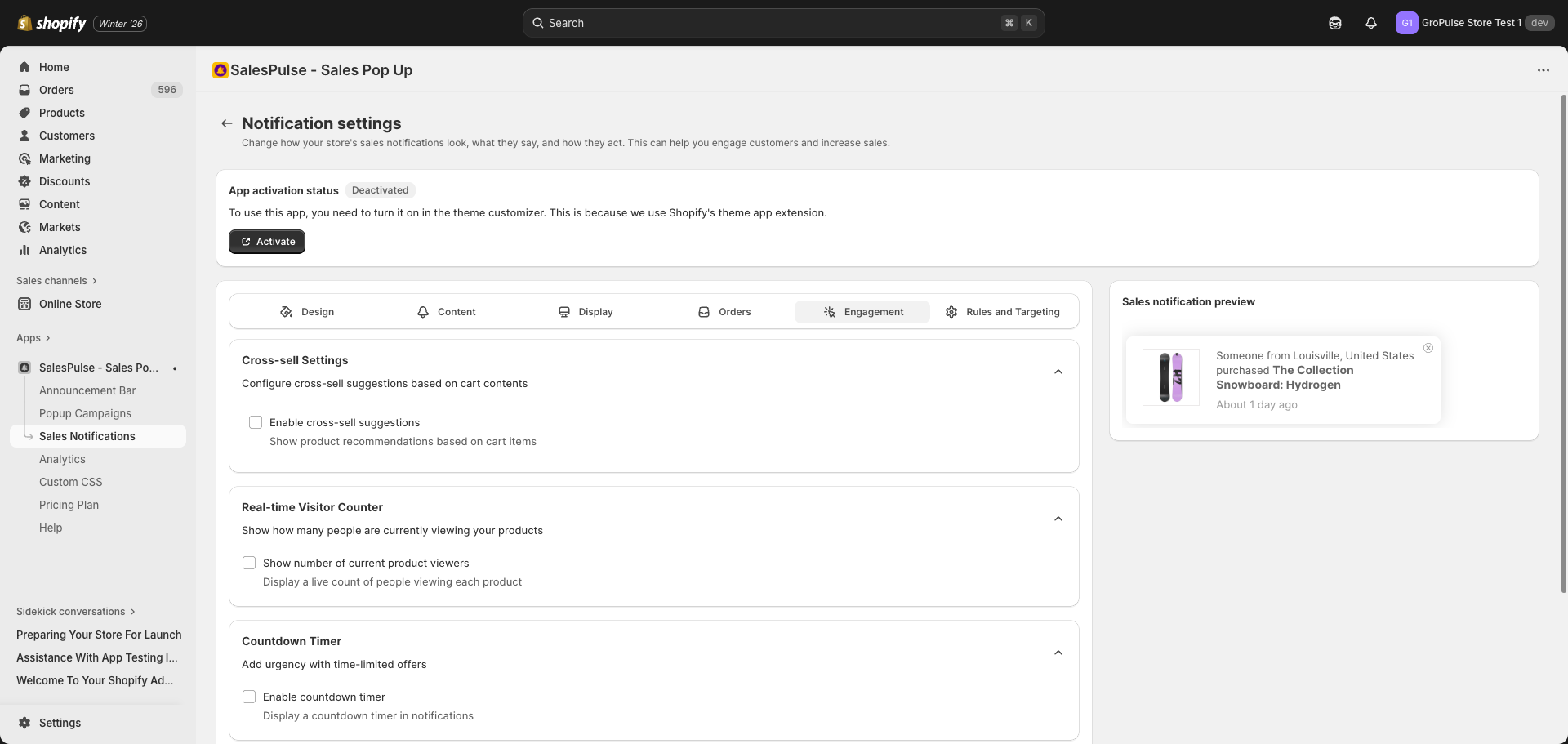Open the Sidekick icon in top bar
1568x744 pixels.
(1335, 22)
